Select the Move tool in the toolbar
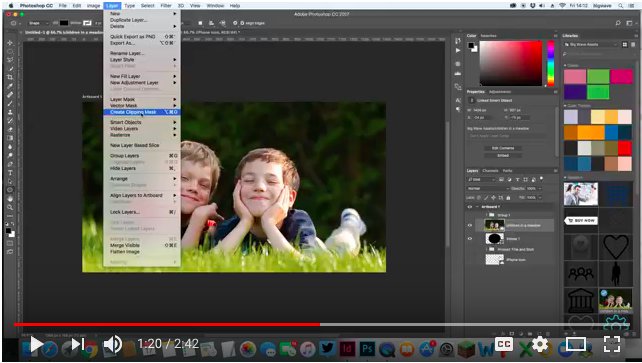Viewport: 642px width, 363px height. [10, 43]
